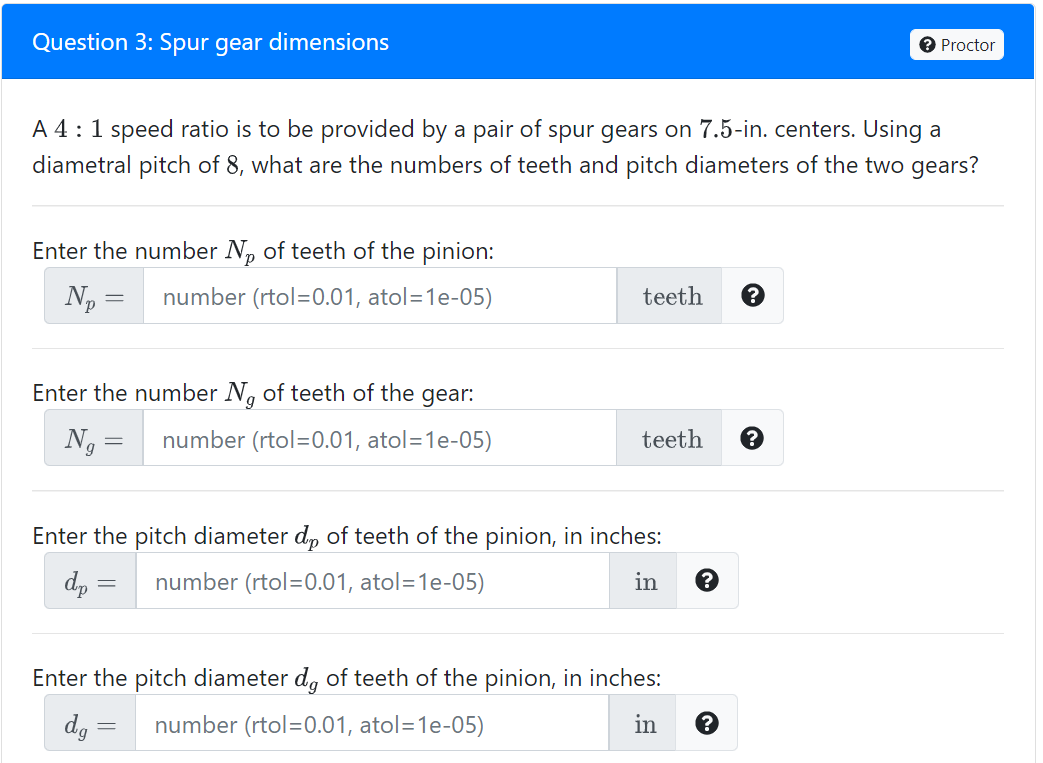Click the 'dp =' label prefix
Screen dimensions: 1043x763
tap(90, 581)
